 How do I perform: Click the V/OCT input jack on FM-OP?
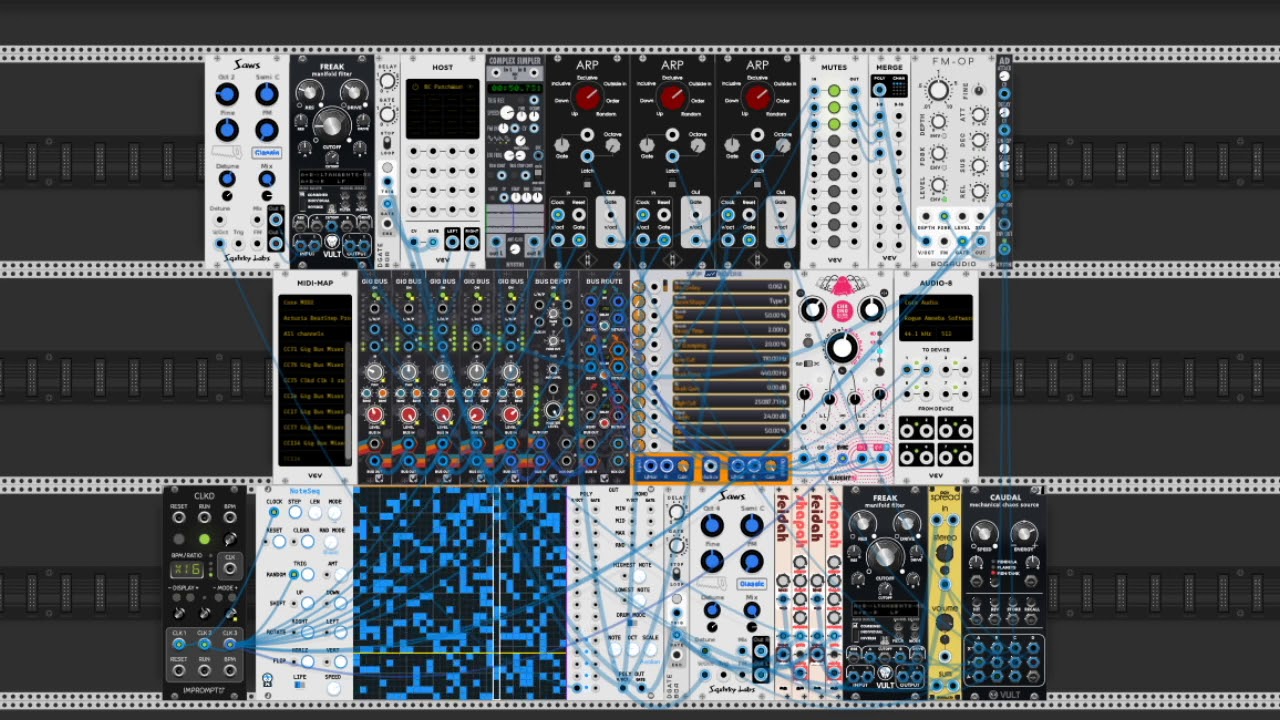(926, 241)
